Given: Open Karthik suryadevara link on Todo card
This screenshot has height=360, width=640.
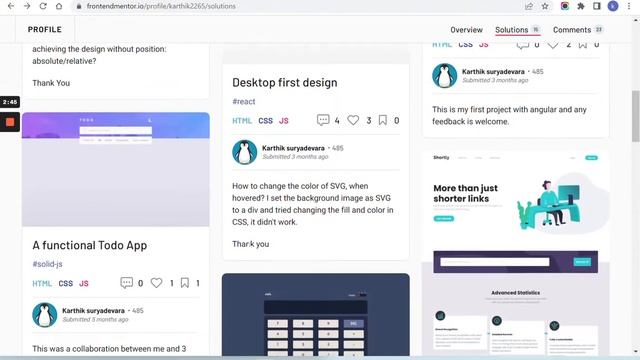Looking at the screenshot, I should click(93, 311).
